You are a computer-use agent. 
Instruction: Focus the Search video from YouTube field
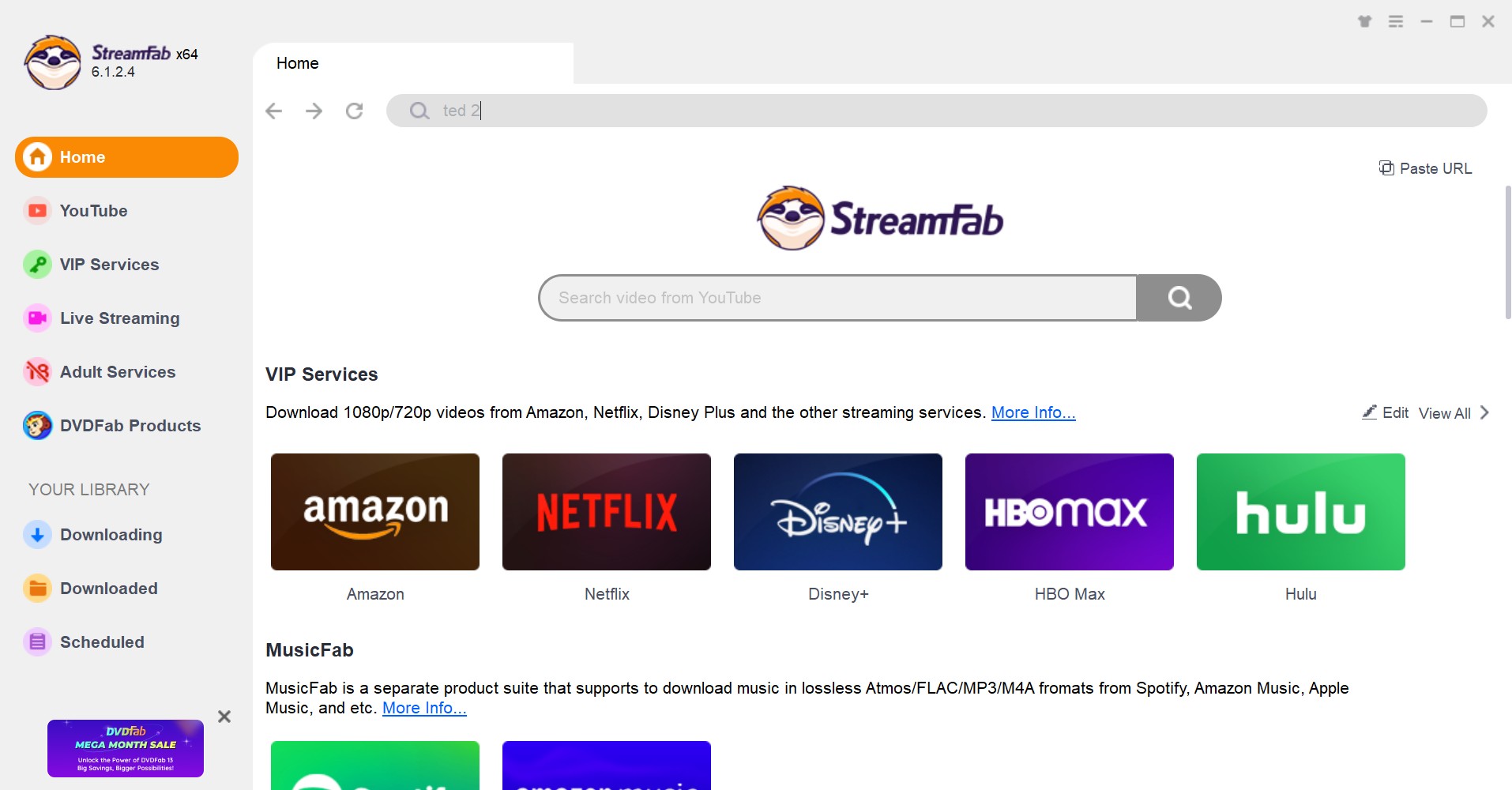(838, 298)
